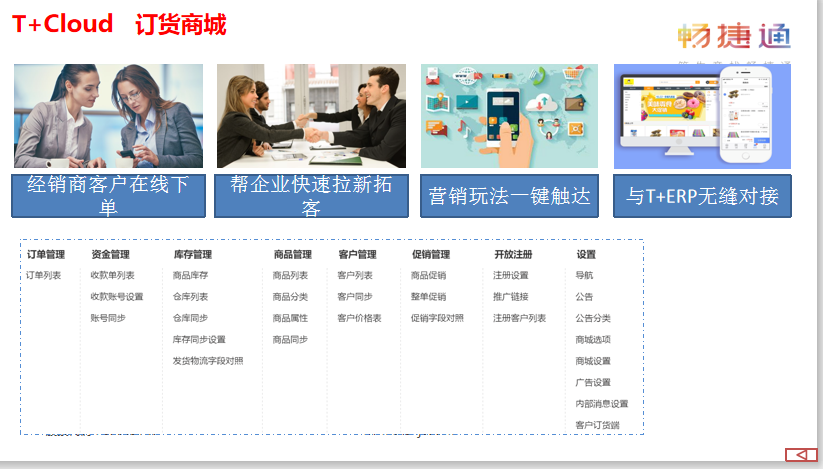Viewport: 823px width, 469px height.
Task: Open 注册设置 link
Action: (x=511, y=275)
